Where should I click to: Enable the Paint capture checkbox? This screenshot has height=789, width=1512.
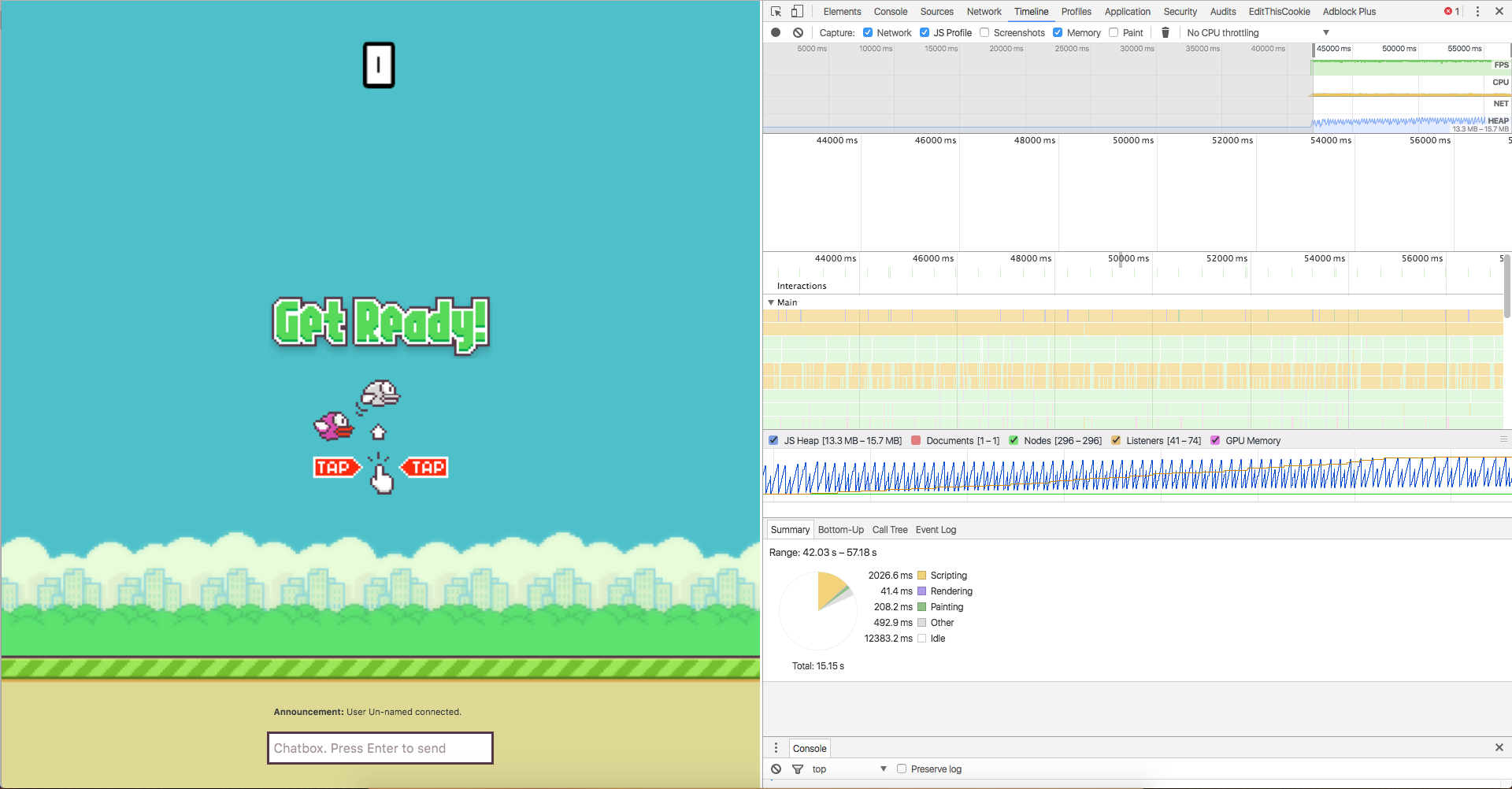pyautogui.click(x=1114, y=32)
